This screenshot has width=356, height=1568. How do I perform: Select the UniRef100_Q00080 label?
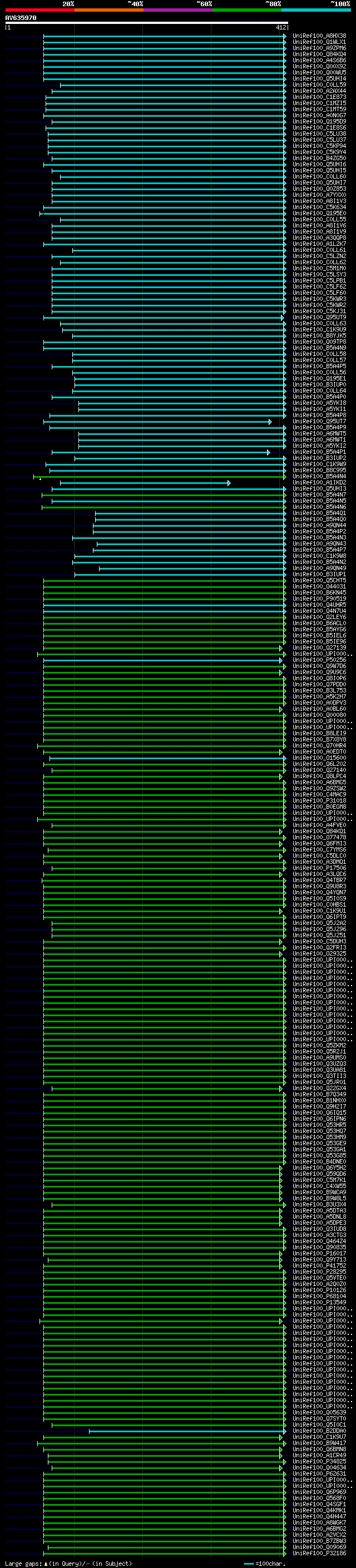319,715
